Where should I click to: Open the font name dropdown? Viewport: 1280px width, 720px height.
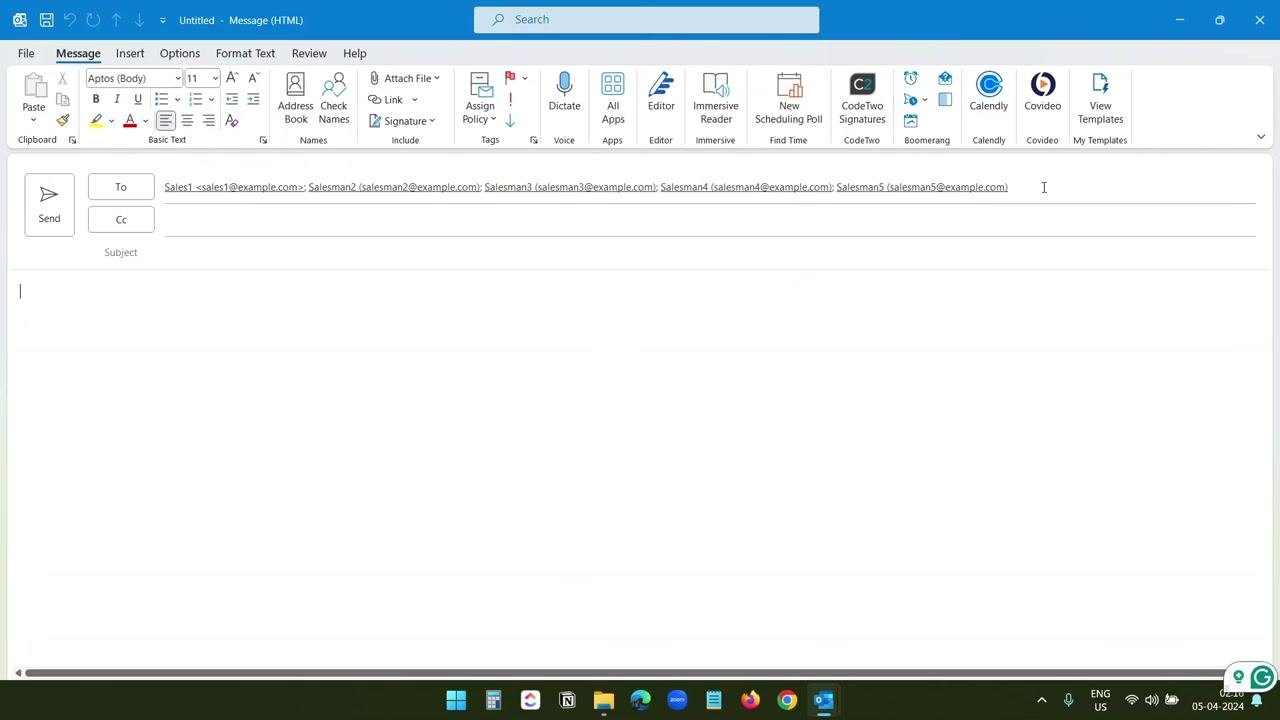coord(178,78)
